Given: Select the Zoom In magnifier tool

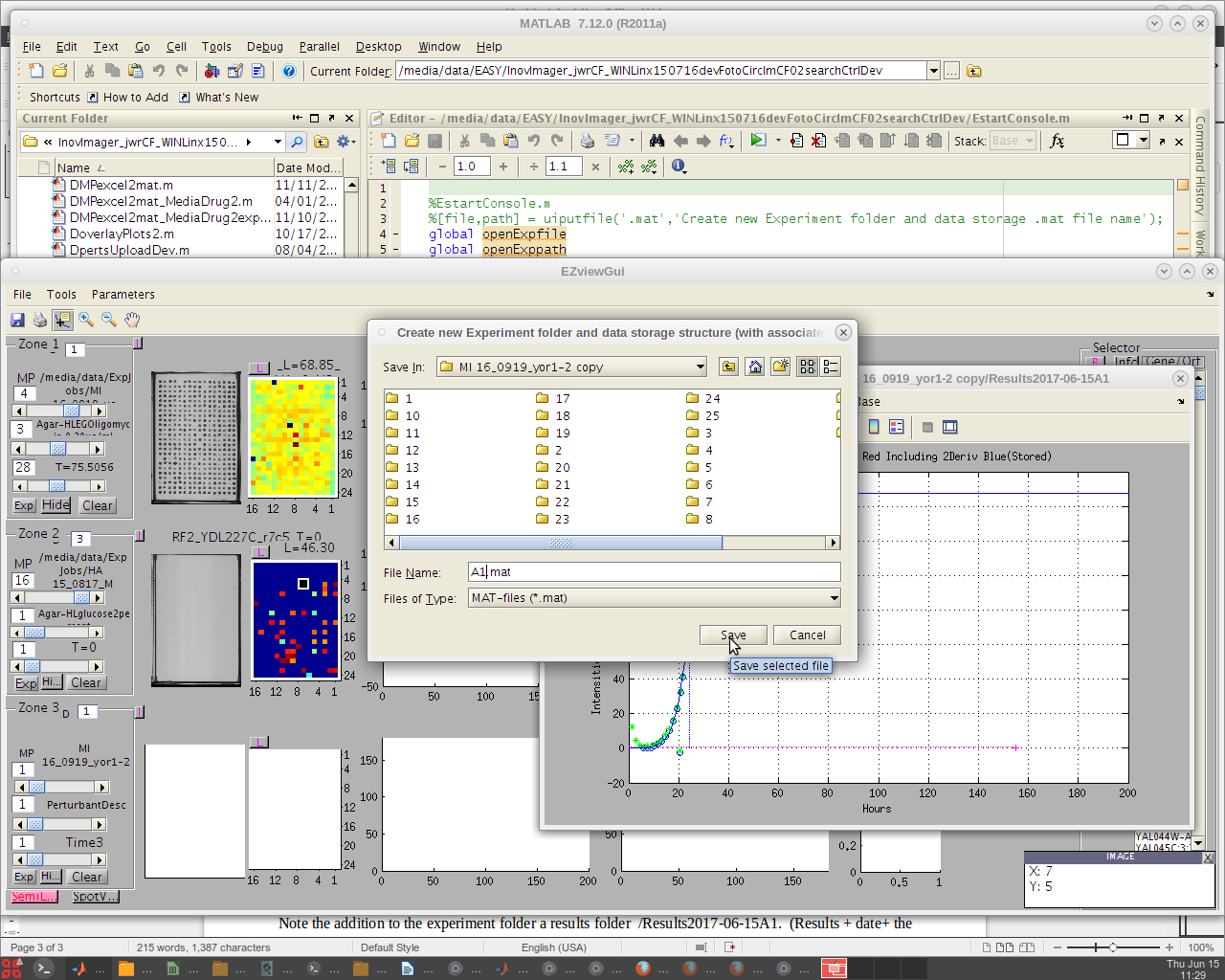Looking at the screenshot, I should click(x=86, y=320).
